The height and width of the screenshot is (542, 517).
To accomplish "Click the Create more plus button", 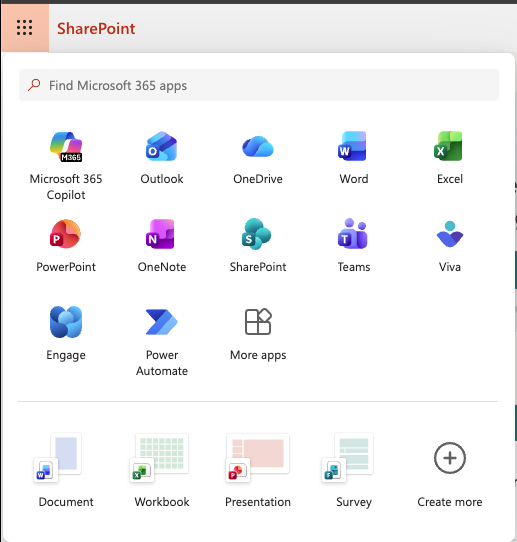I will (450, 458).
